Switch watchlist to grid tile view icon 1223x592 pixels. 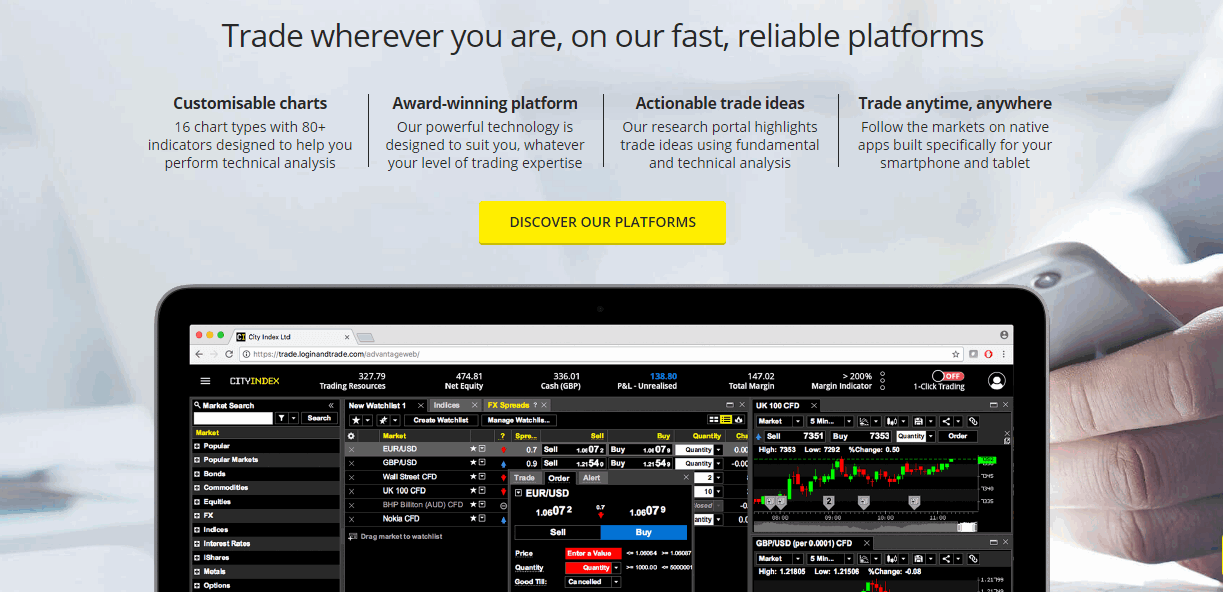point(713,420)
